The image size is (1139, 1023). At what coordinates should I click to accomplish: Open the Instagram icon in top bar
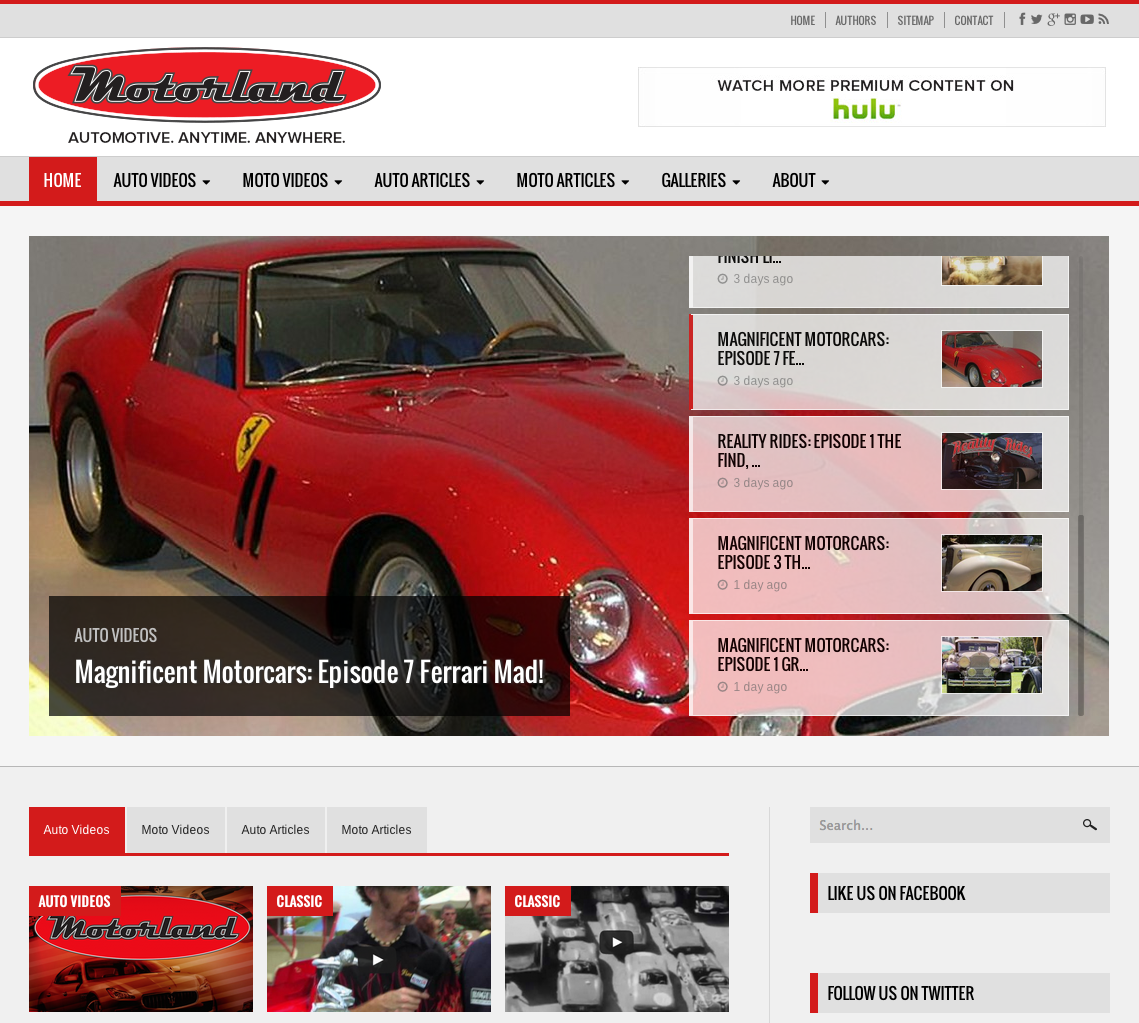(x=1070, y=20)
